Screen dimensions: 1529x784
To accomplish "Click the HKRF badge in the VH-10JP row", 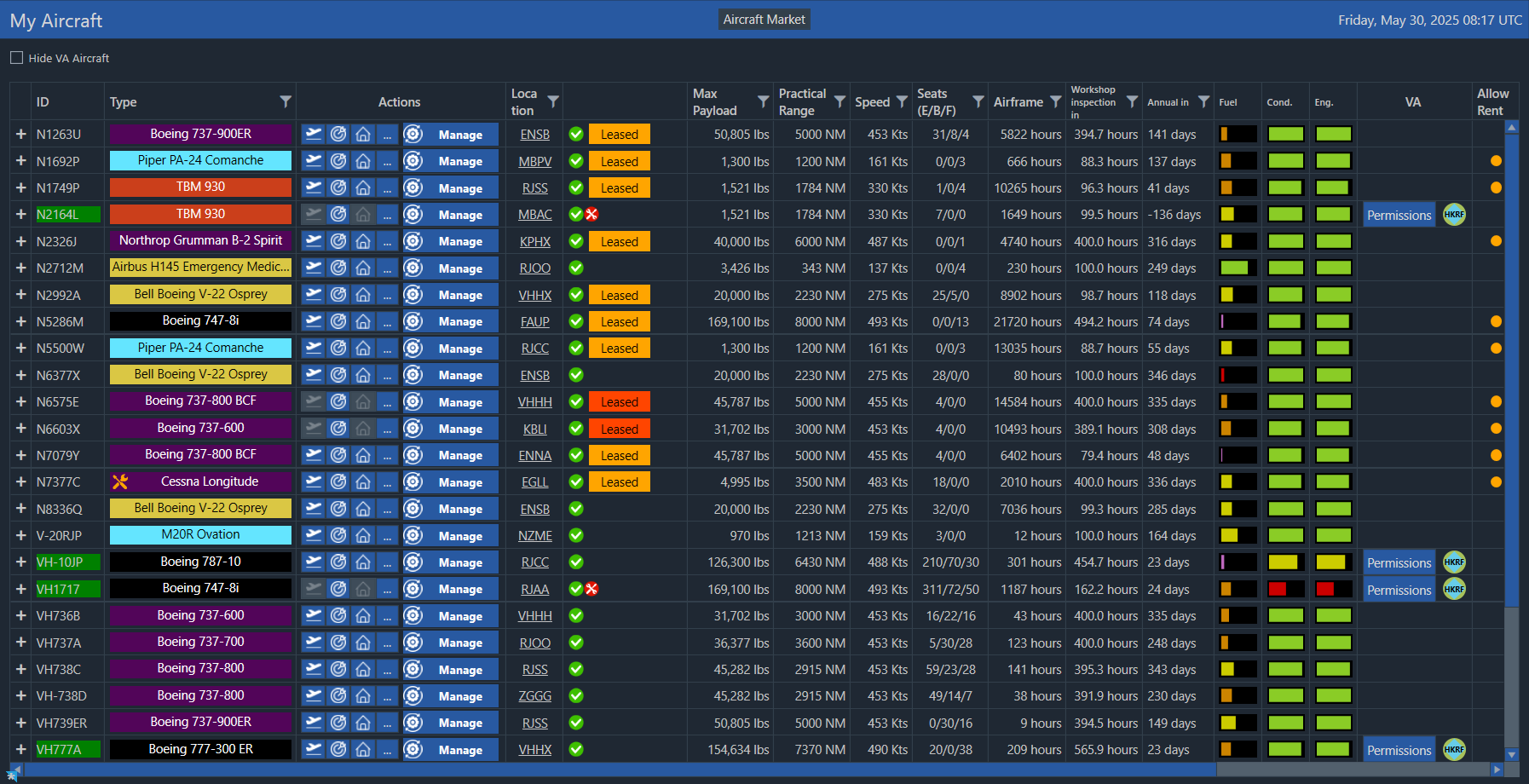I will point(1454,562).
